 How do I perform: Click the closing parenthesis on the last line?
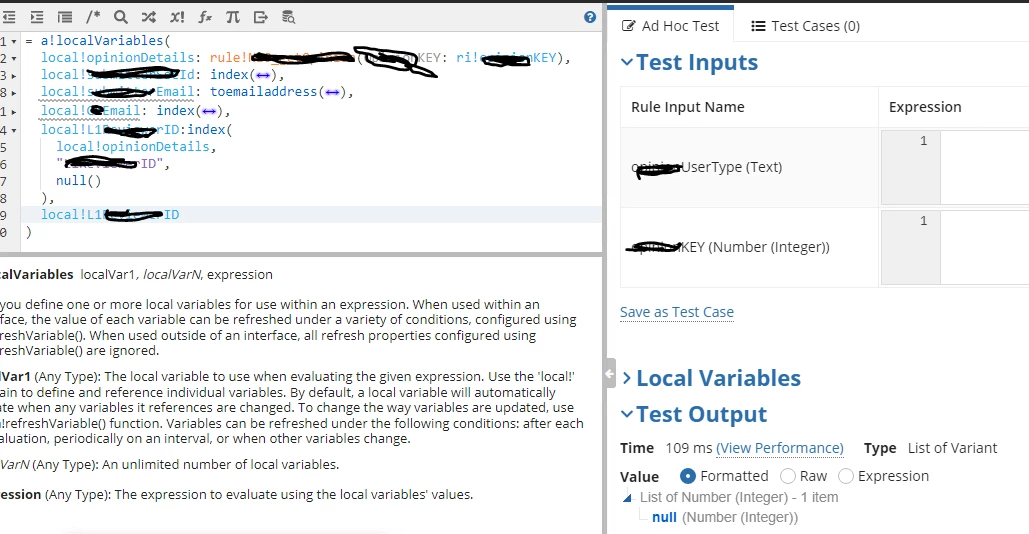tap(28, 232)
